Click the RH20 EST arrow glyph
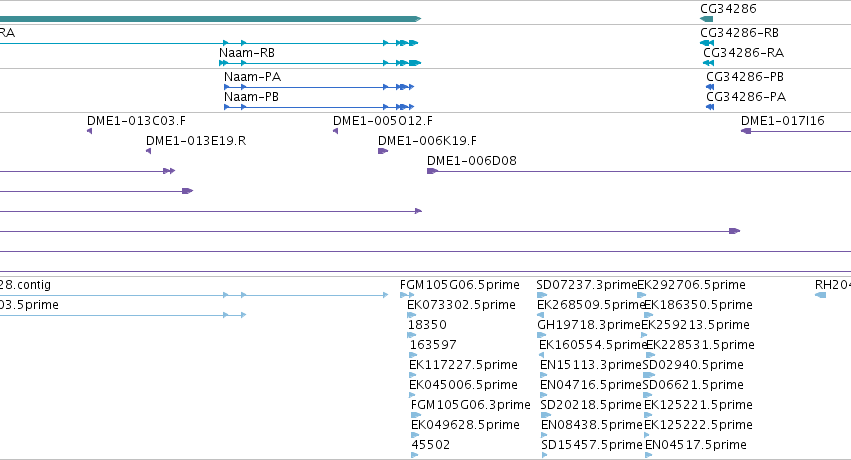This screenshot has height=460, width=851. tap(821, 295)
